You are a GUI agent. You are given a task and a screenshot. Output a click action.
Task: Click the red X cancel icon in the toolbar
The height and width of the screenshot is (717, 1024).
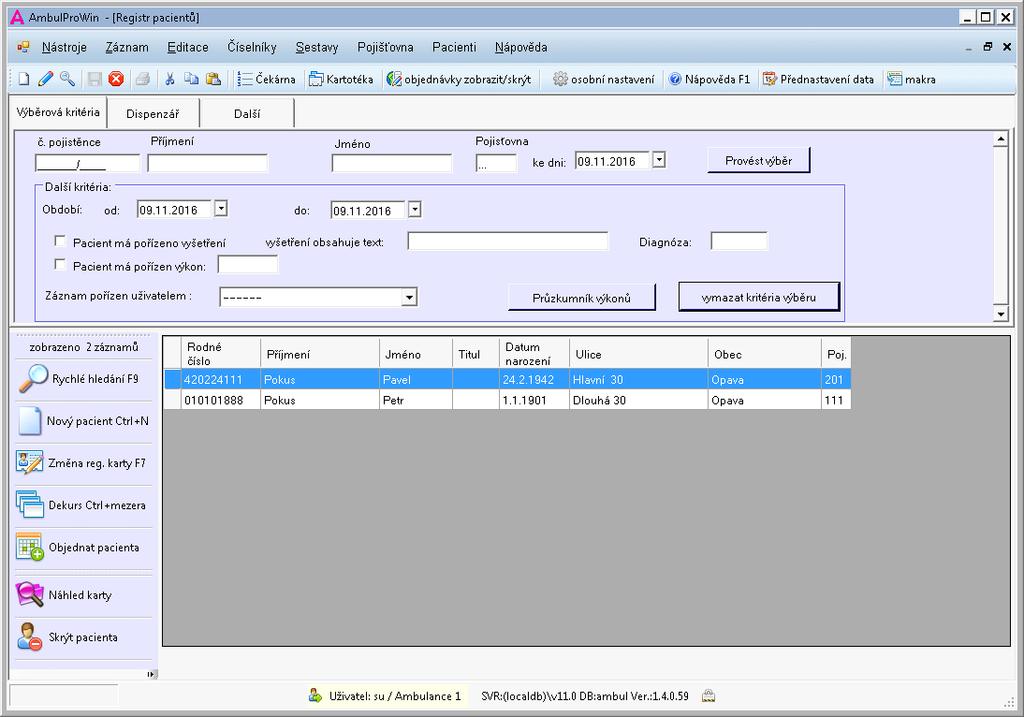click(x=116, y=79)
